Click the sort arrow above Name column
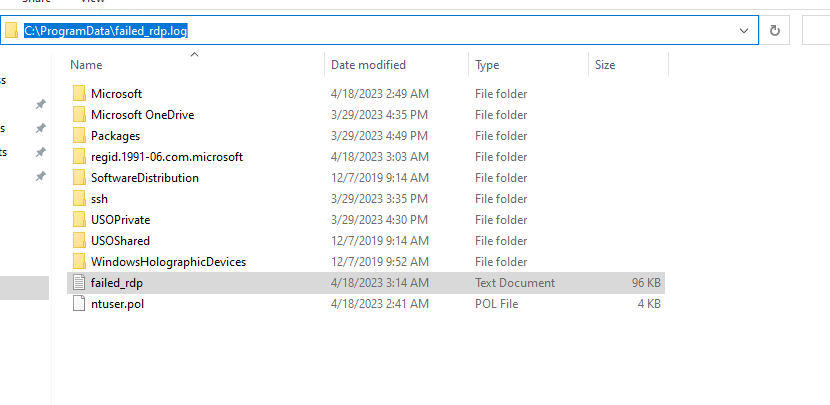 [194, 54]
